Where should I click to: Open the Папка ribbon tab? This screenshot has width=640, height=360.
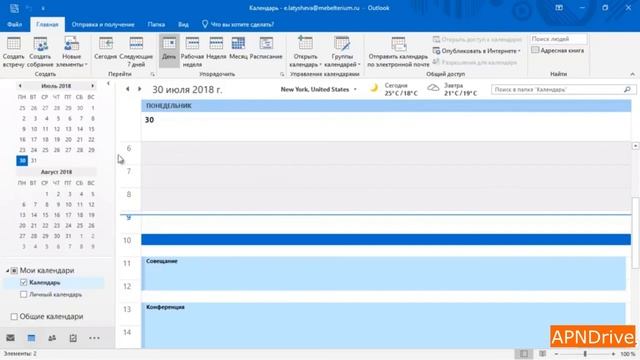[x=156, y=24]
